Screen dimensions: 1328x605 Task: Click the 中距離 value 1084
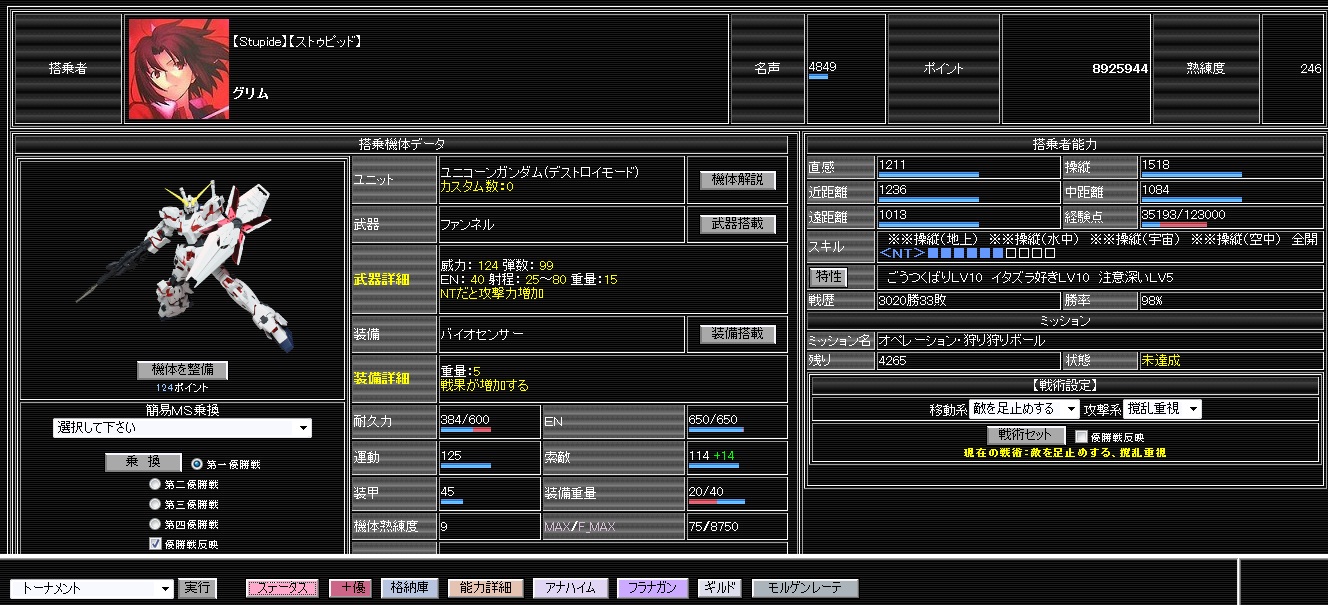(x=1155, y=189)
